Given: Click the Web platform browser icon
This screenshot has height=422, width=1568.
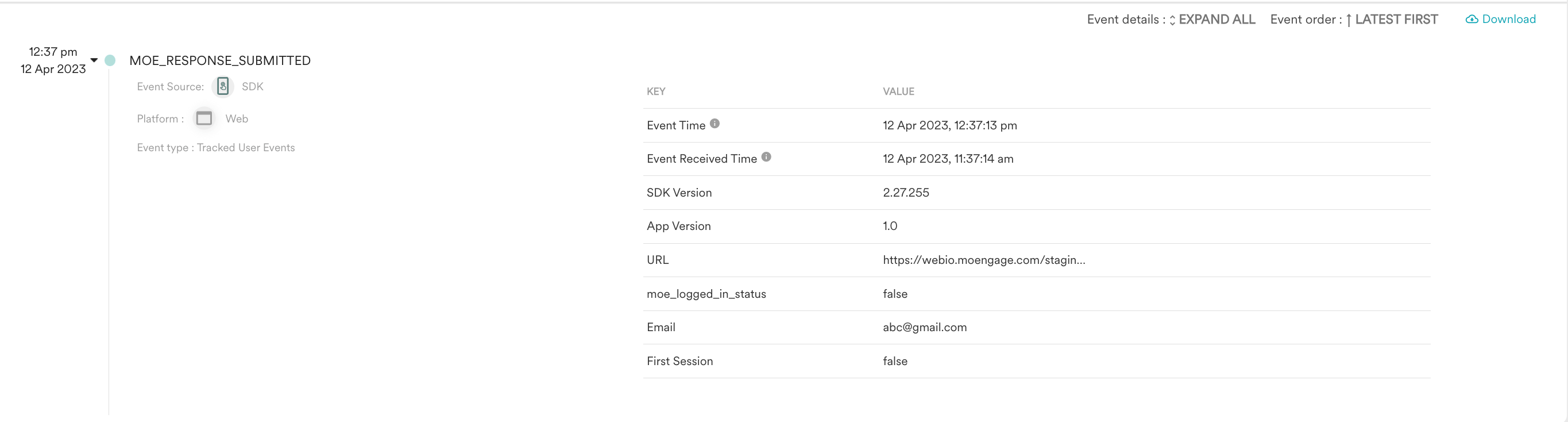Looking at the screenshot, I should pyautogui.click(x=204, y=118).
